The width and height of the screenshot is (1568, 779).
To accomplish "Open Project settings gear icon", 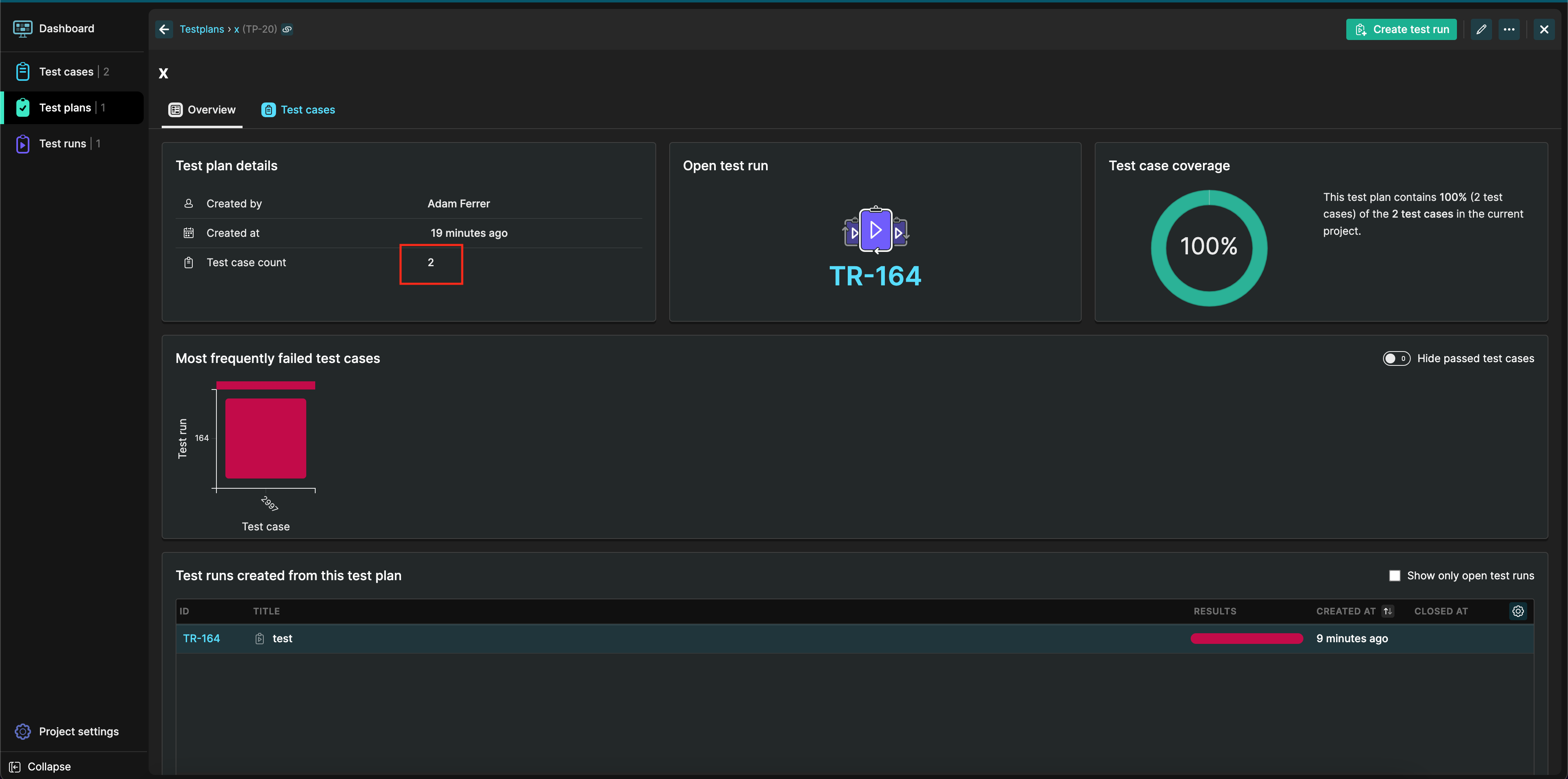I will pyautogui.click(x=22, y=732).
